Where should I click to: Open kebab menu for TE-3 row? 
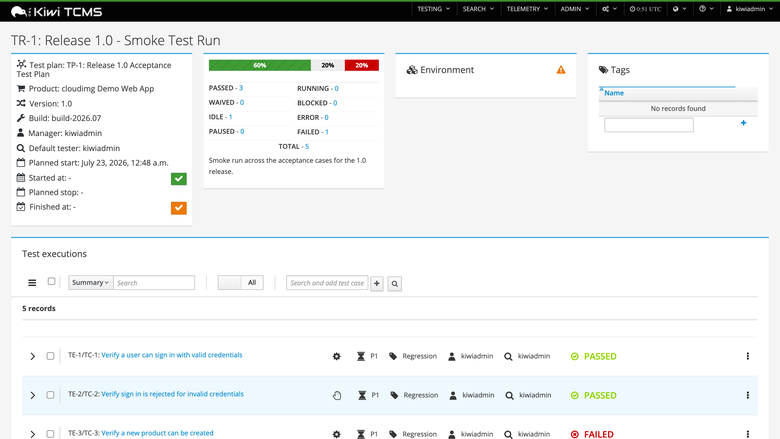(747, 434)
